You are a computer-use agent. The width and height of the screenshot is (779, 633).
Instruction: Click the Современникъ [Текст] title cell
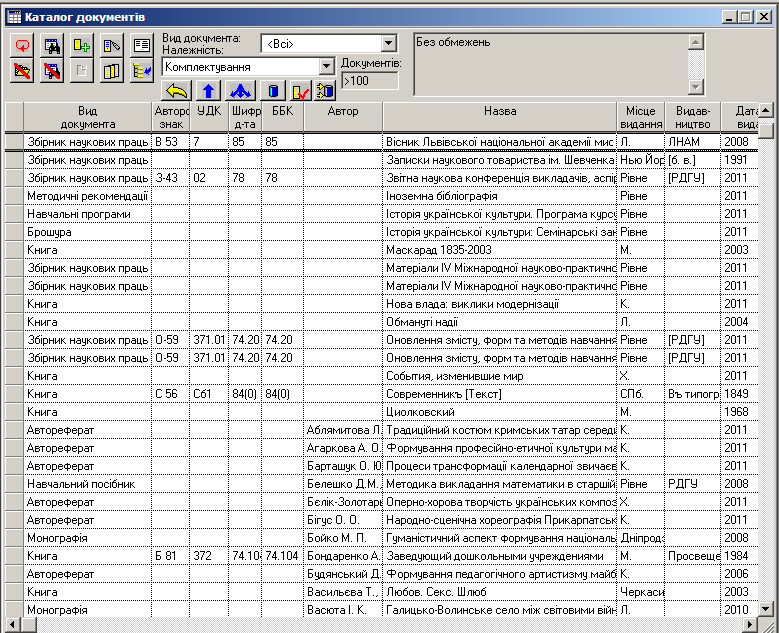pos(500,394)
